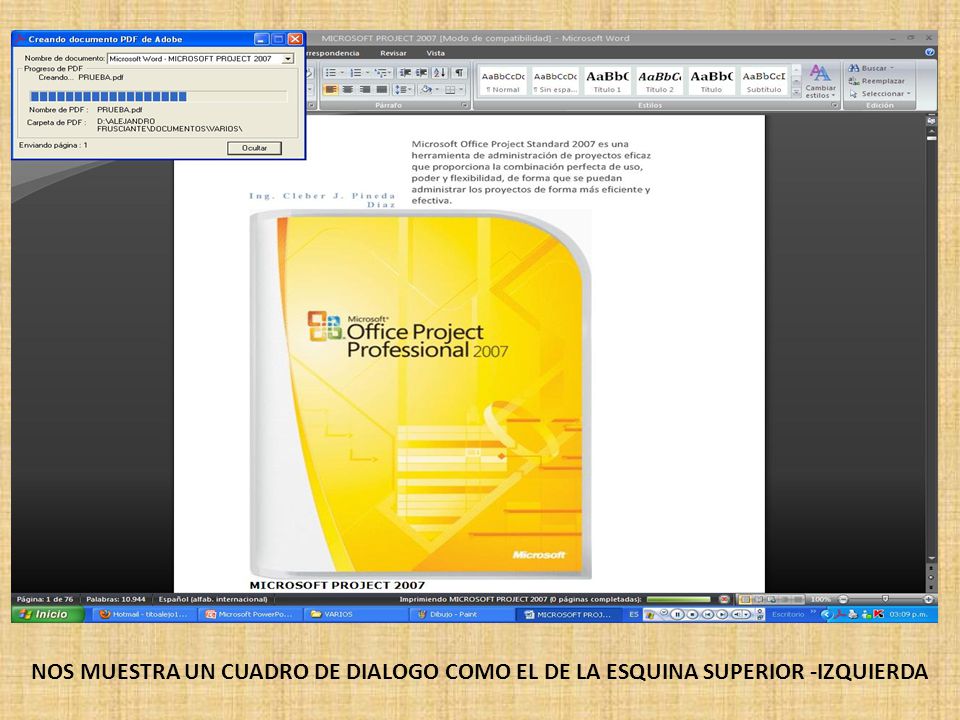Click the taskbar media stop button
Image resolution: width=960 pixels, height=720 pixels.
(692, 615)
